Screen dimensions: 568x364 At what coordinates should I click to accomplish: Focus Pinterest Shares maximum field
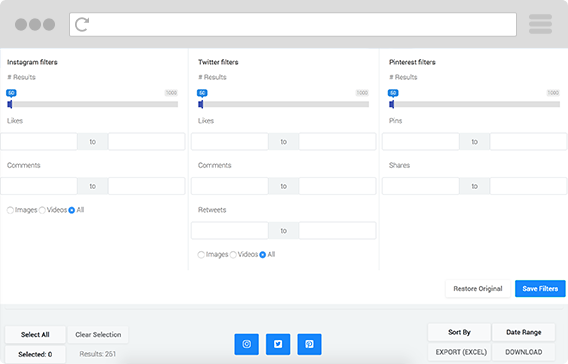[x=529, y=186]
